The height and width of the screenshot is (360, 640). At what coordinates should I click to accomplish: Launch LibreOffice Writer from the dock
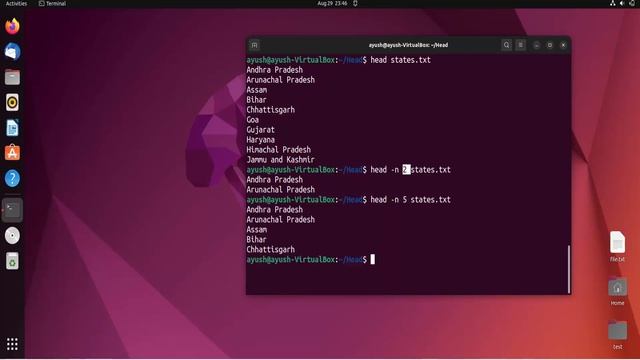pyautogui.click(x=12, y=128)
